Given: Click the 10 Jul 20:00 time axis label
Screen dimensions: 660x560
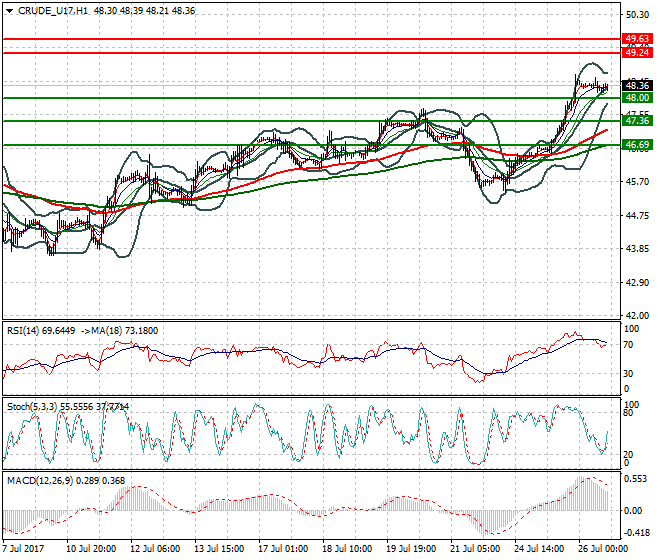Looking at the screenshot, I should [x=91, y=549].
